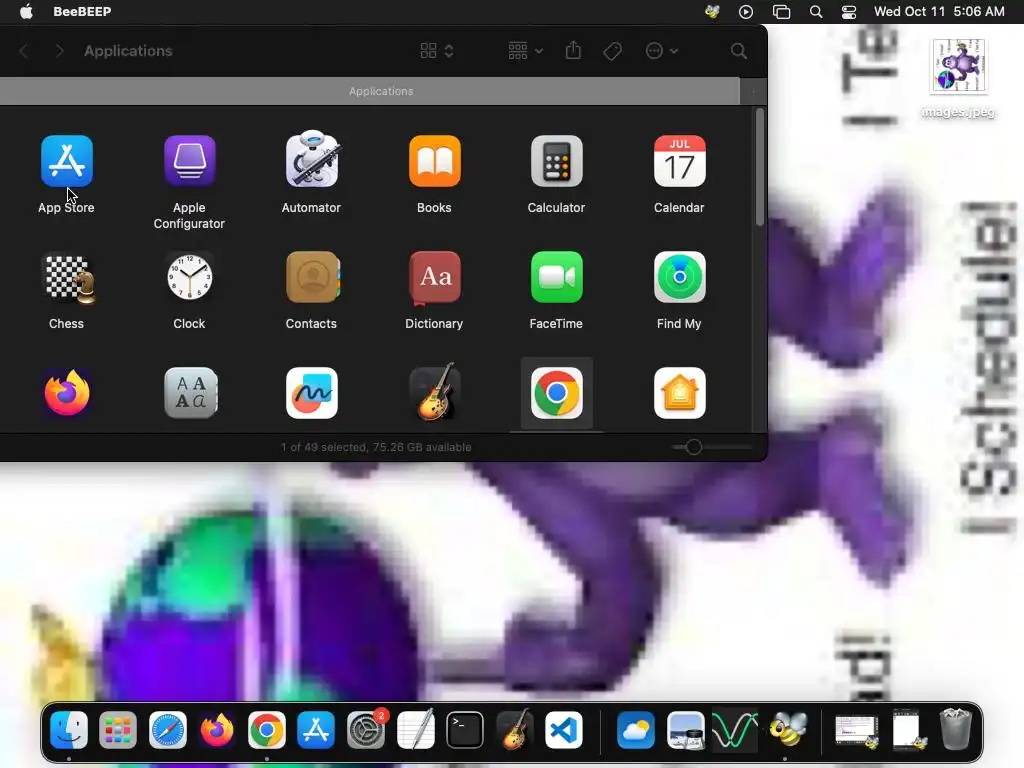1024x768 pixels.
Task: Open the icon view switcher dropdown
Action: [437, 51]
